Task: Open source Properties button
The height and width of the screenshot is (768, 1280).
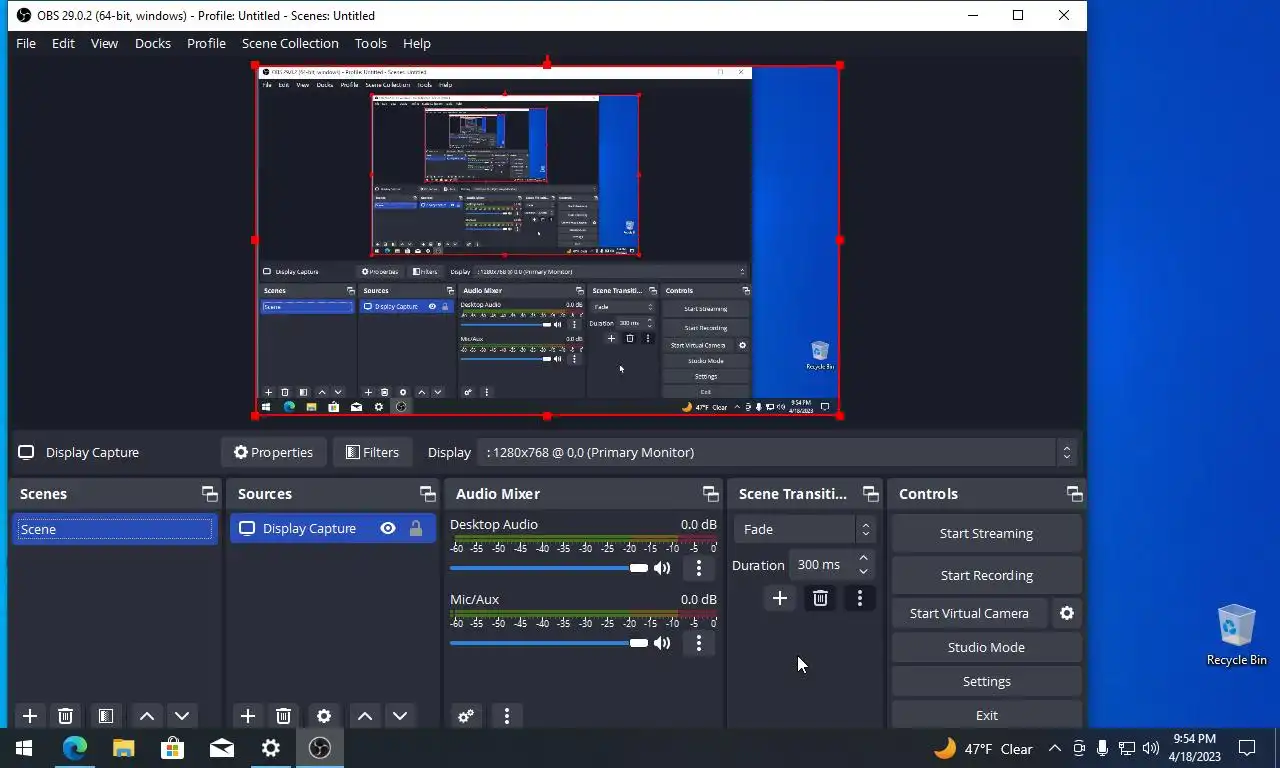Action: (274, 452)
